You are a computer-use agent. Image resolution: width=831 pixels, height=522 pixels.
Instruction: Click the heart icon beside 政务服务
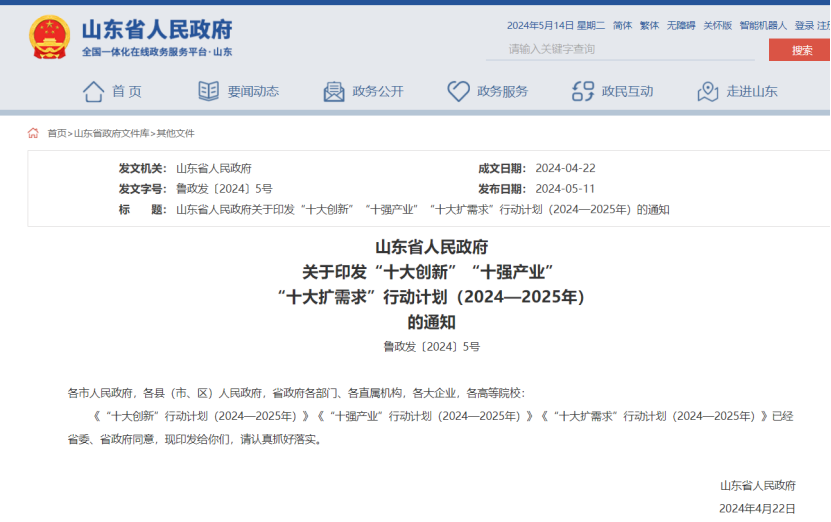point(458,92)
